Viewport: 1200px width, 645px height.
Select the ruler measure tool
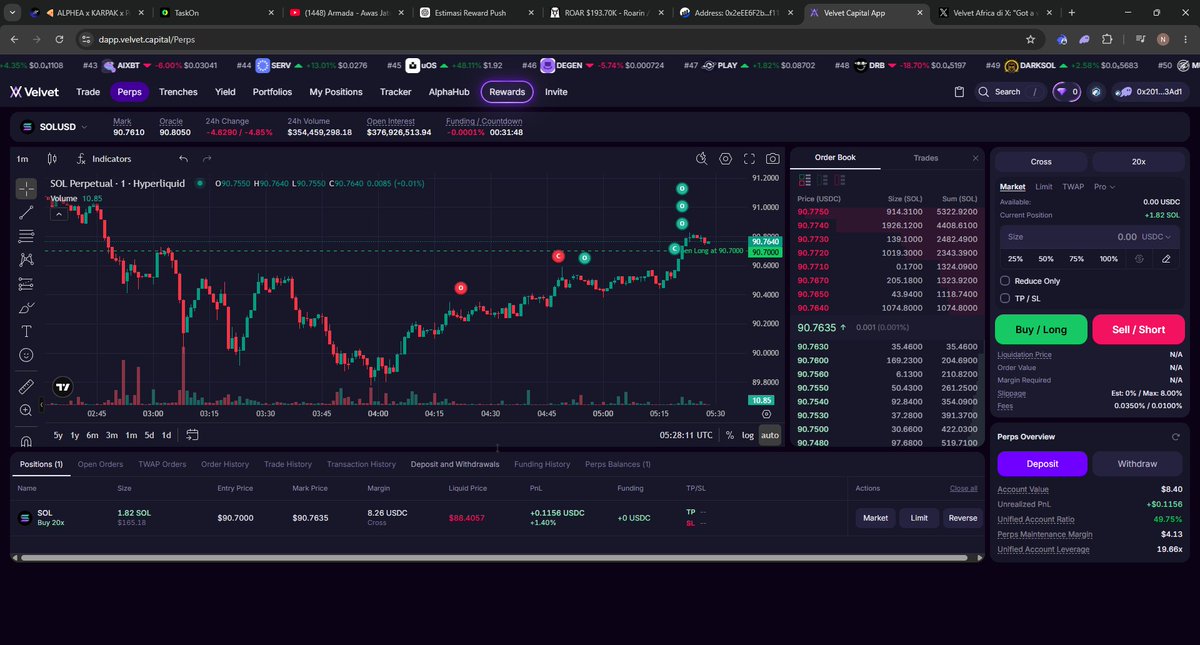coord(26,386)
